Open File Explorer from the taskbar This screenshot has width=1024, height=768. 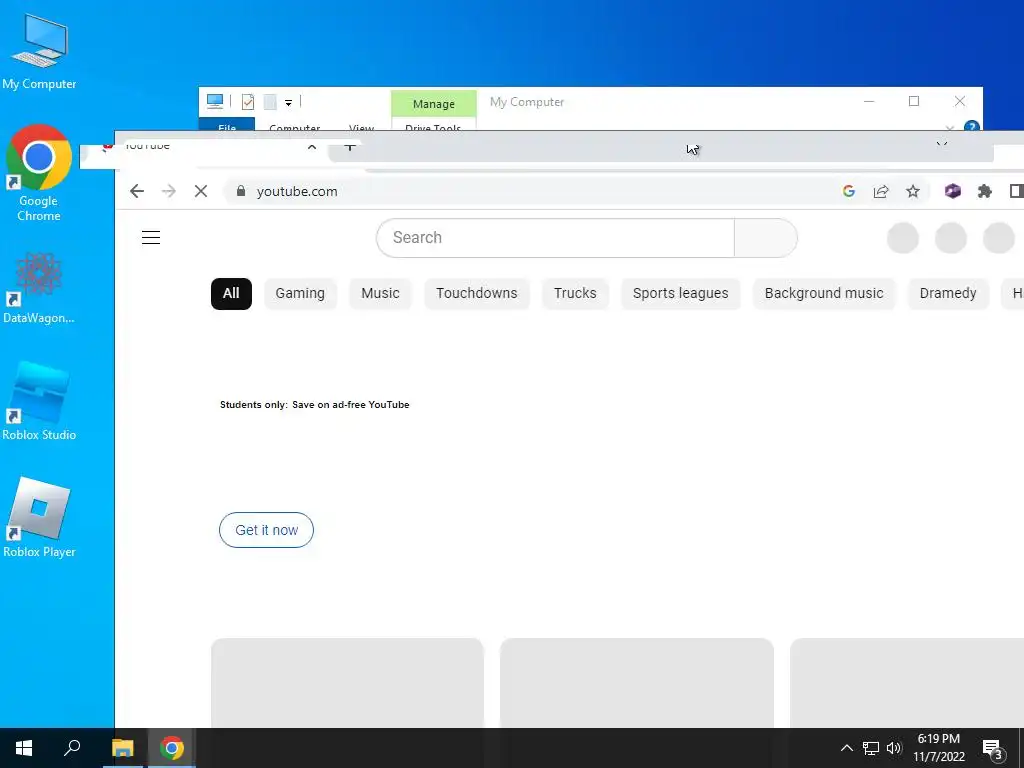[122, 748]
